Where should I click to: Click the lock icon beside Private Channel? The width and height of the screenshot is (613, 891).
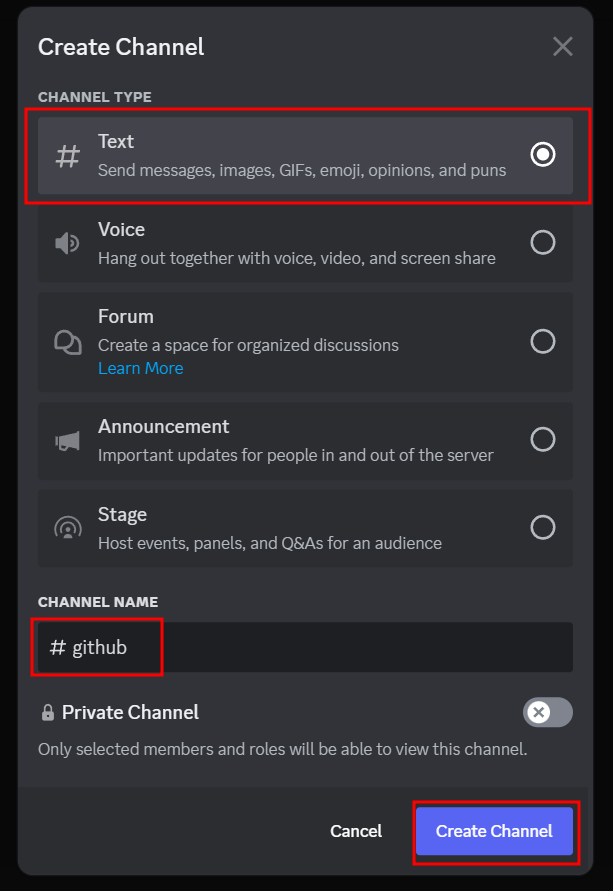48,713
